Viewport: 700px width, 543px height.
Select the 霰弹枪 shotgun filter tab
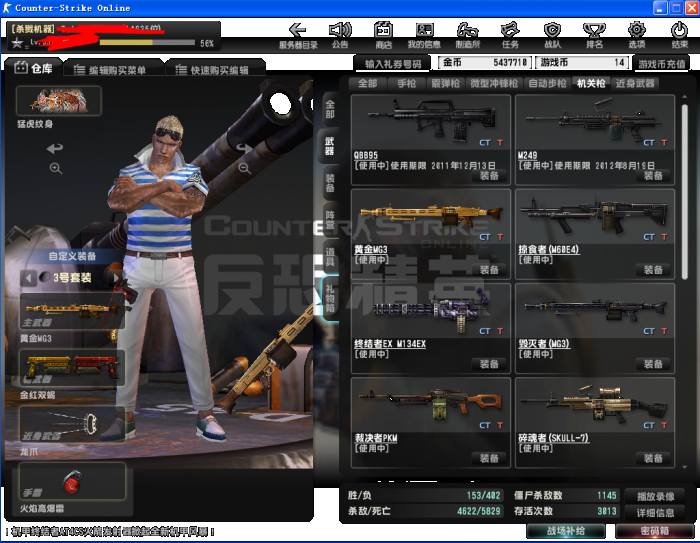tap(446, 84)
